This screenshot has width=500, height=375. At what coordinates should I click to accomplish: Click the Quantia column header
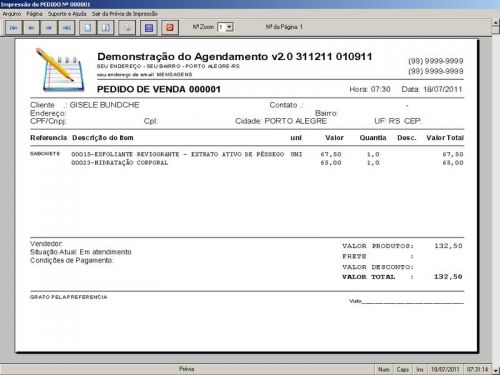click(x=373, y=138)
